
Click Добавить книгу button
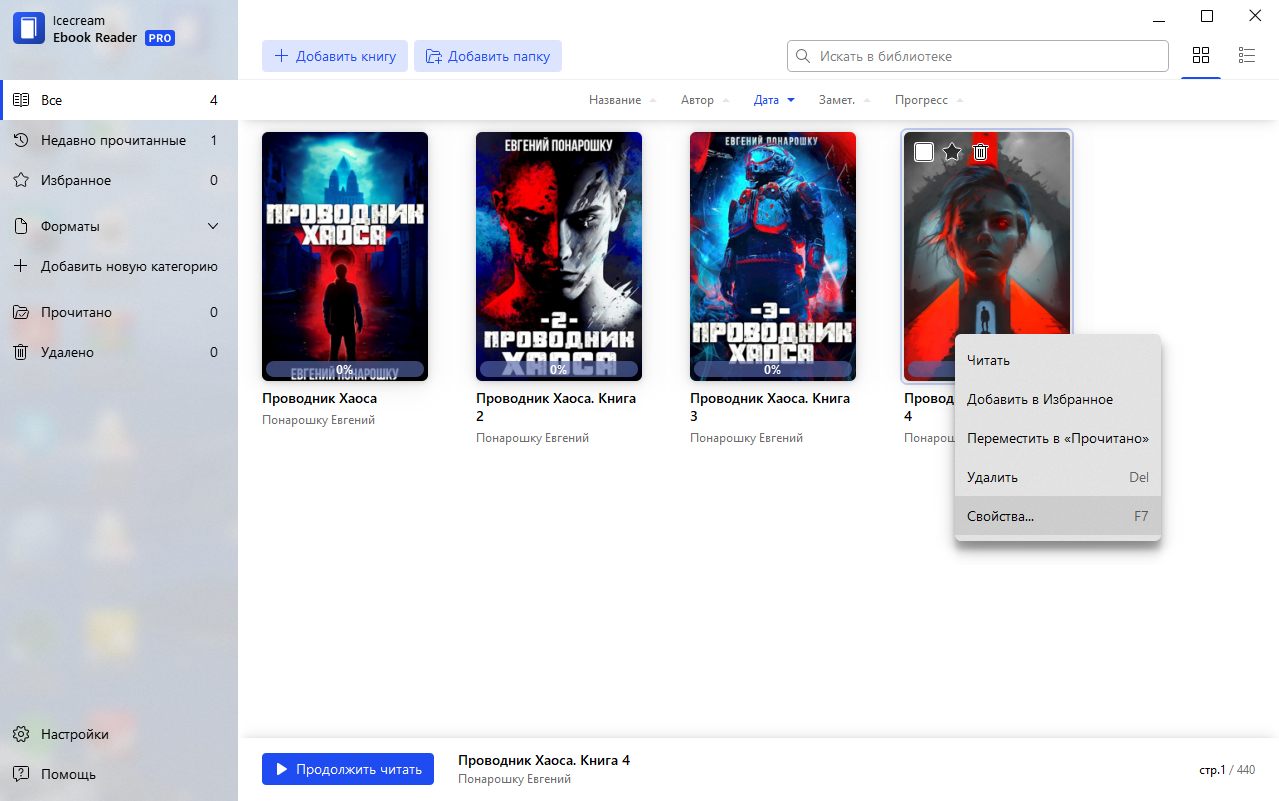(x=335, y=56)
